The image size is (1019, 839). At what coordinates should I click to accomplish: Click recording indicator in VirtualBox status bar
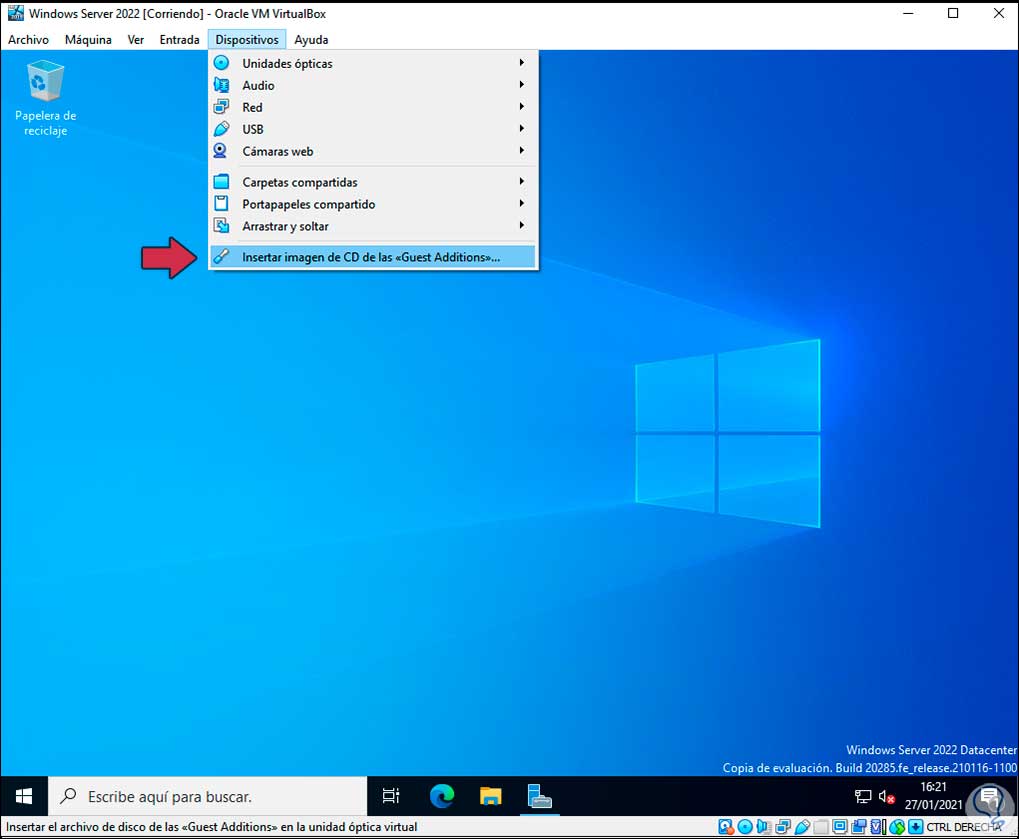point(859,827)
